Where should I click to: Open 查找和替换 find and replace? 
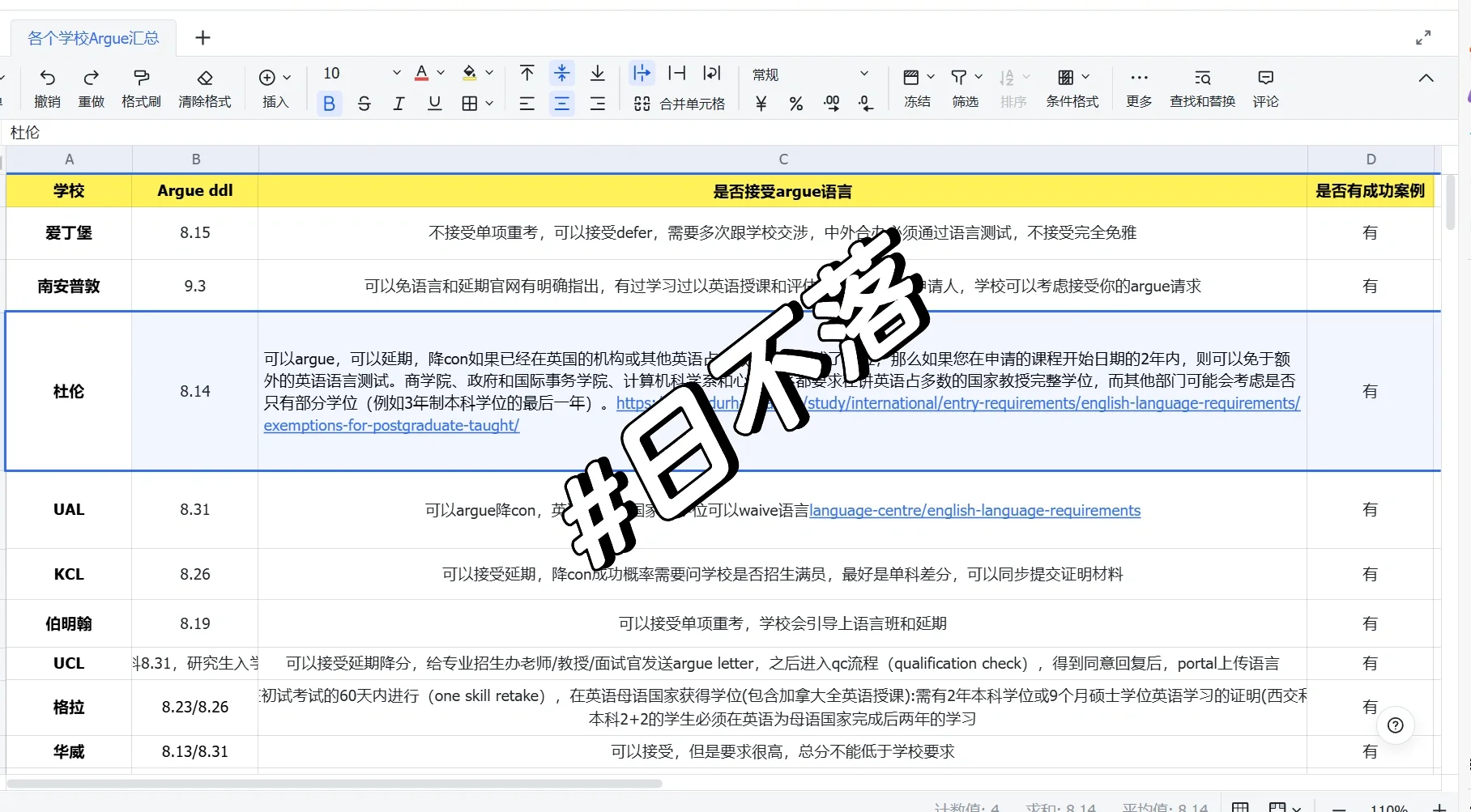(x=1202, y=88)
